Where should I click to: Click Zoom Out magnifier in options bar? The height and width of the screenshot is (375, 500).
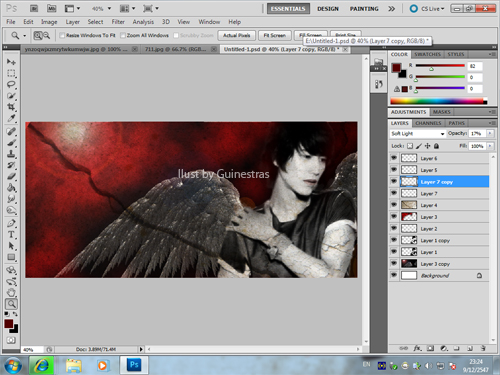pos(47,35)
